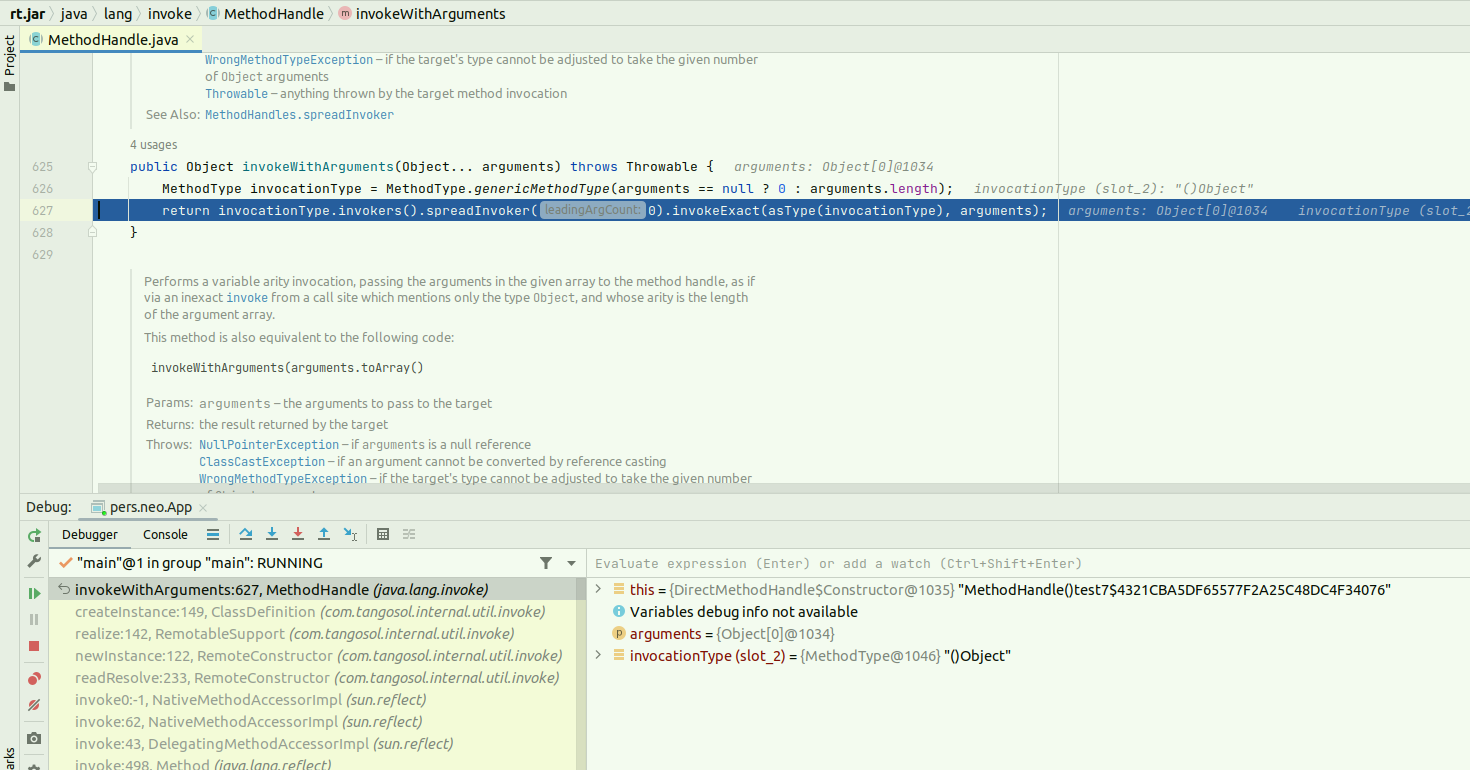Click Step Out up-arrow icon
The height and width of the screenshot is (770, 1470).
pyautogui.click(x=324, y=535)
